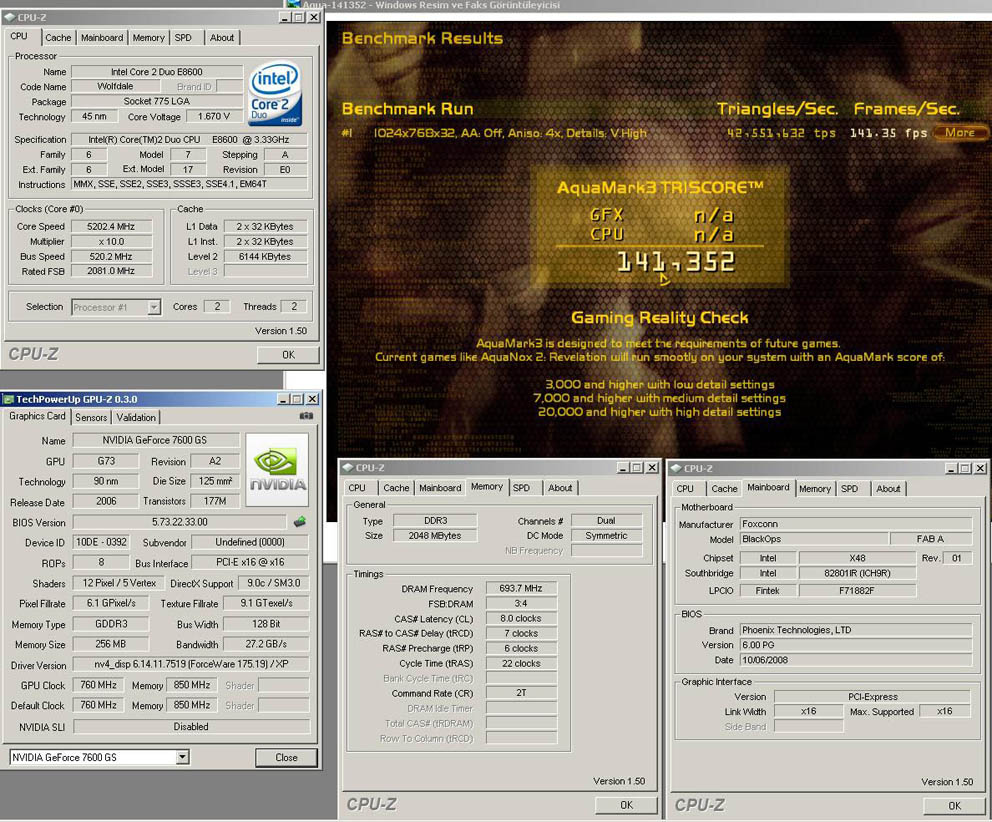Open the SPD tab in top CPU-Z window
Screen dimensions: 992x822
[x=183, y=38]
